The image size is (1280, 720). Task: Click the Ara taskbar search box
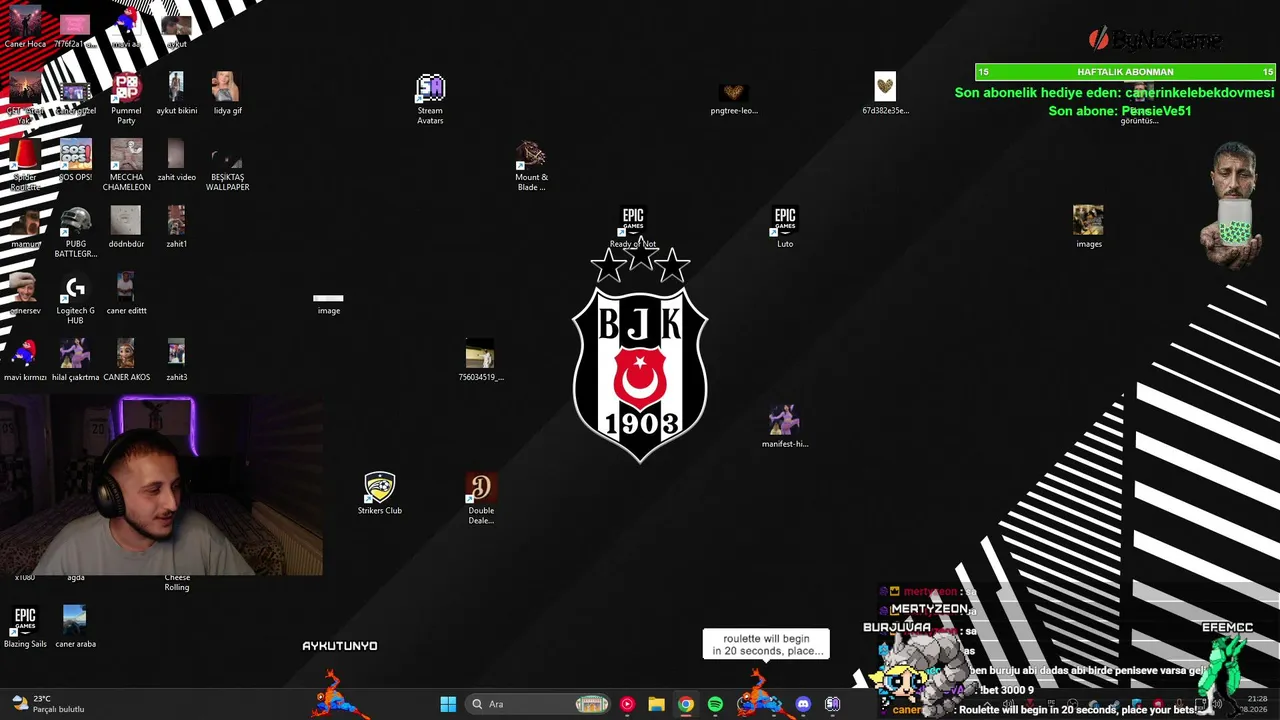(539, 704)
